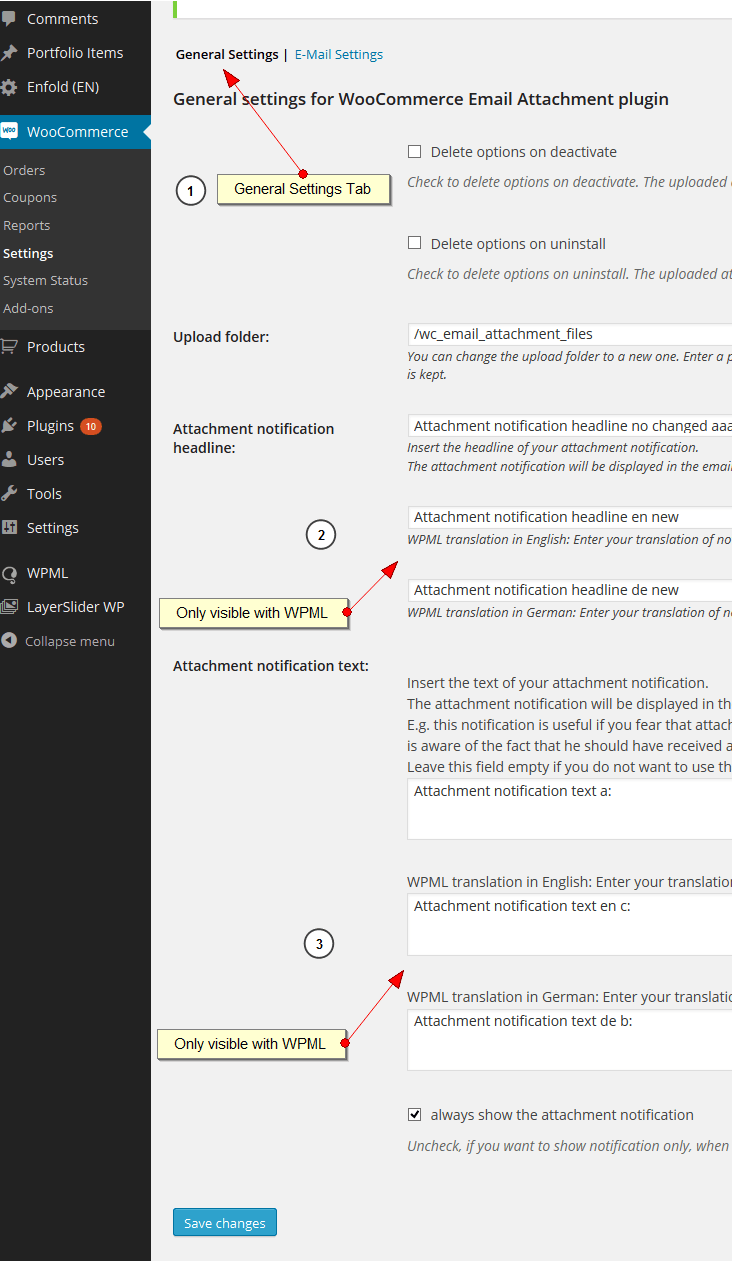Screen dimensions: 732x1261
Task: Click the English headline translation field
Action: coord(569,517)
